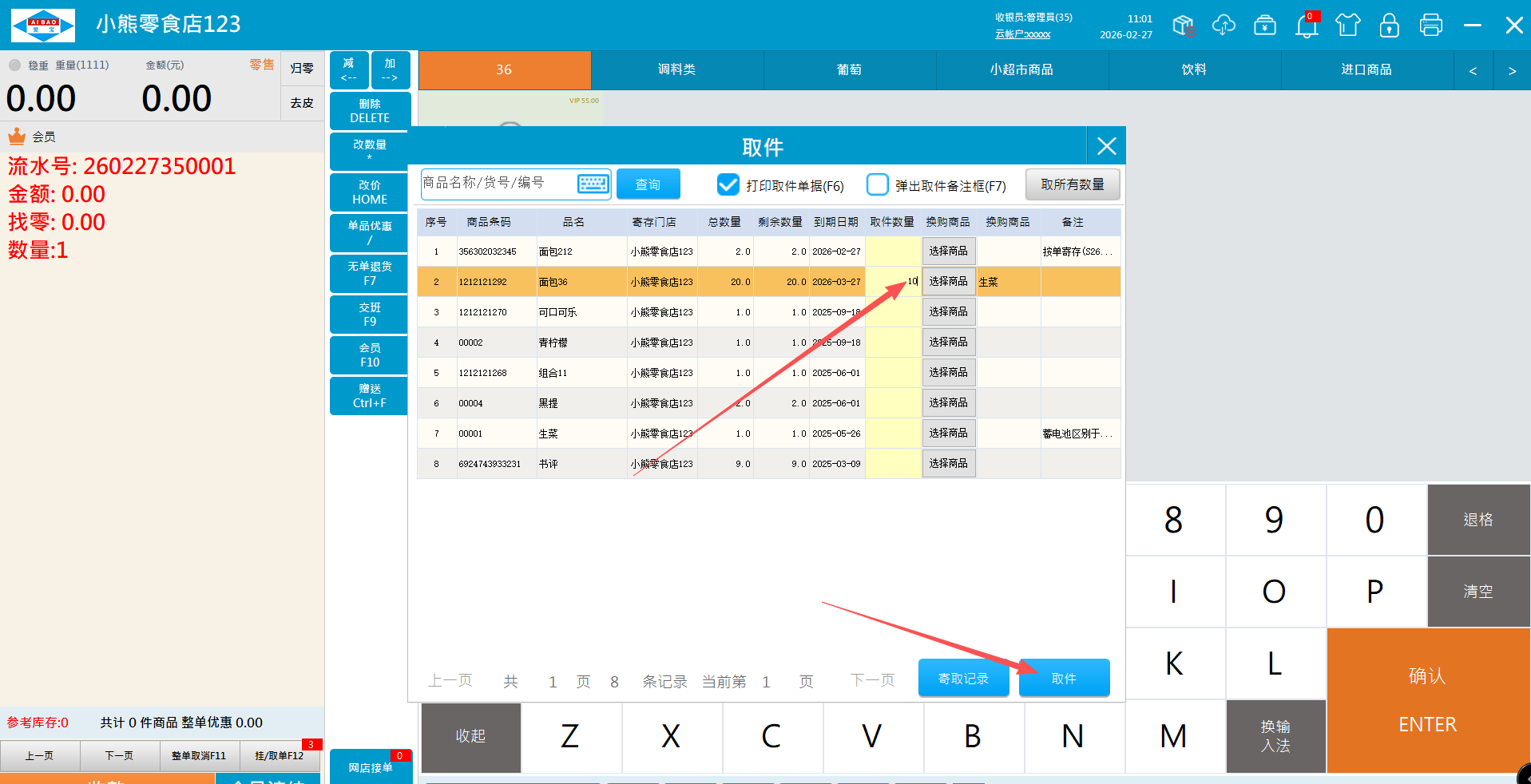1531x784 pixels.
Task: Toggle 打印取件单据(F6) checkbox
Action: pos(728,185)
